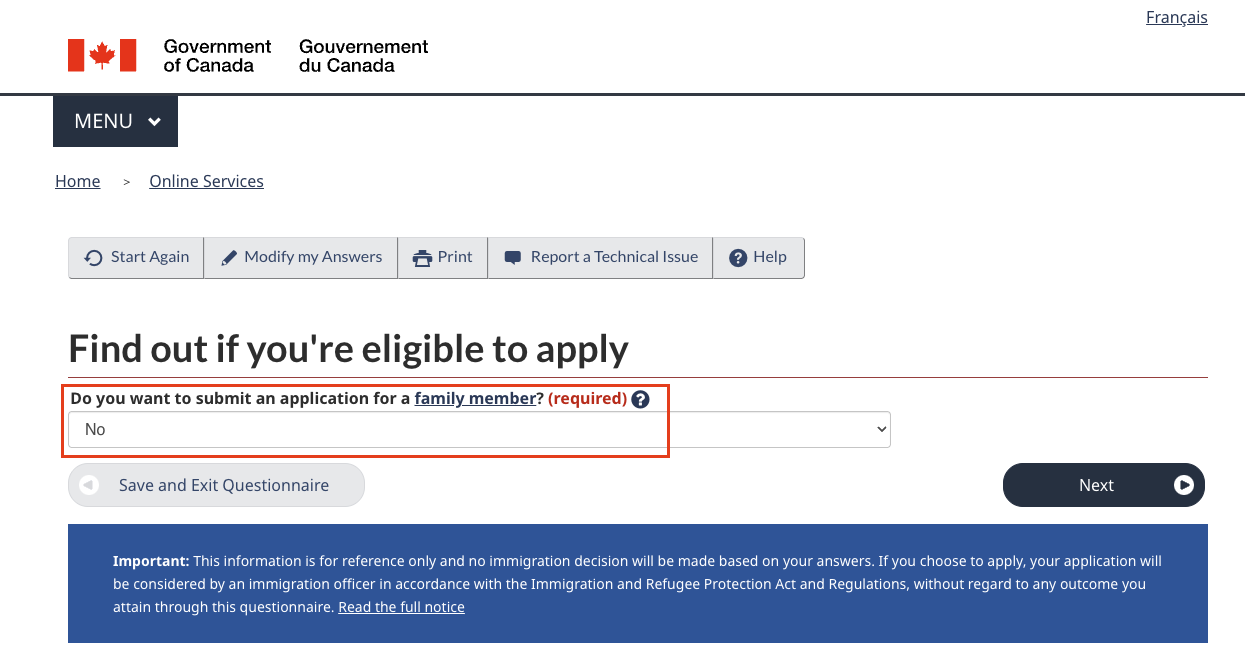
Task: Open the family member answer dropdown
Action: point(478,429)
